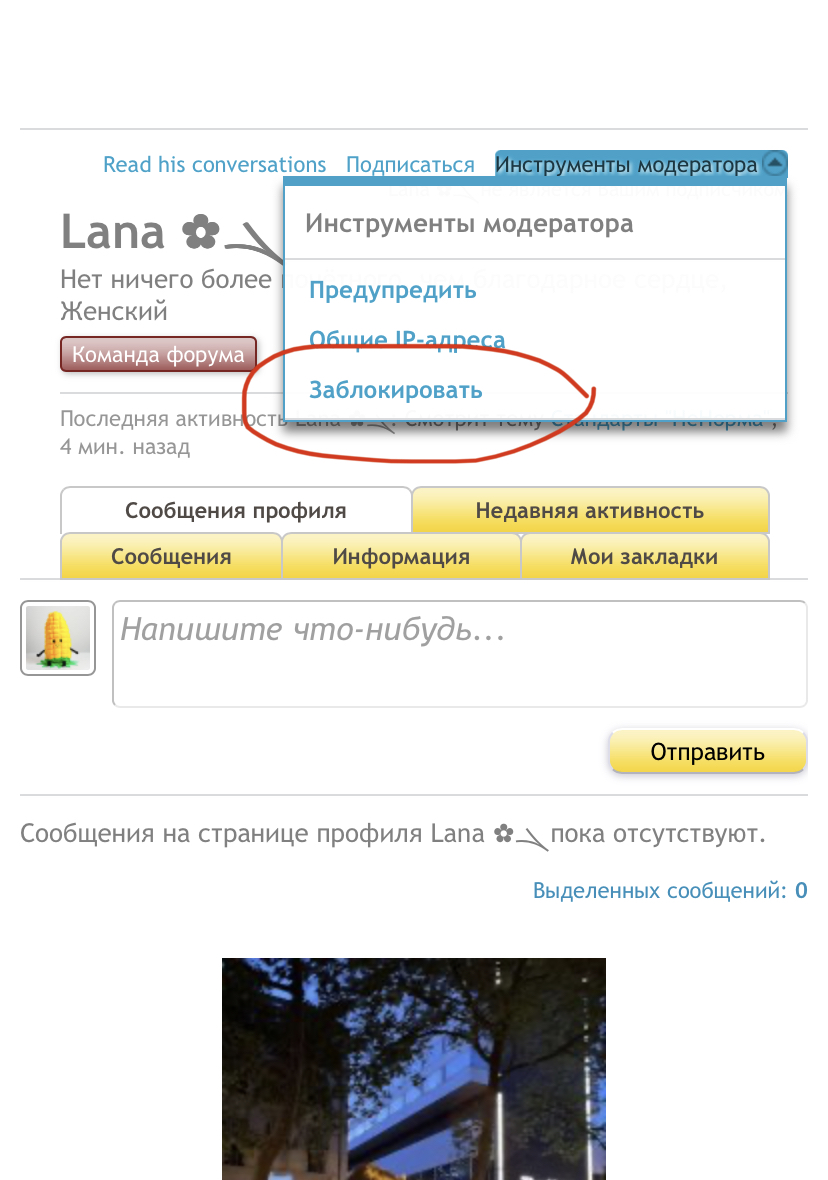Click the Подписаться link
This screenshot has width=828, height=1180.
[x=410, y=165]
